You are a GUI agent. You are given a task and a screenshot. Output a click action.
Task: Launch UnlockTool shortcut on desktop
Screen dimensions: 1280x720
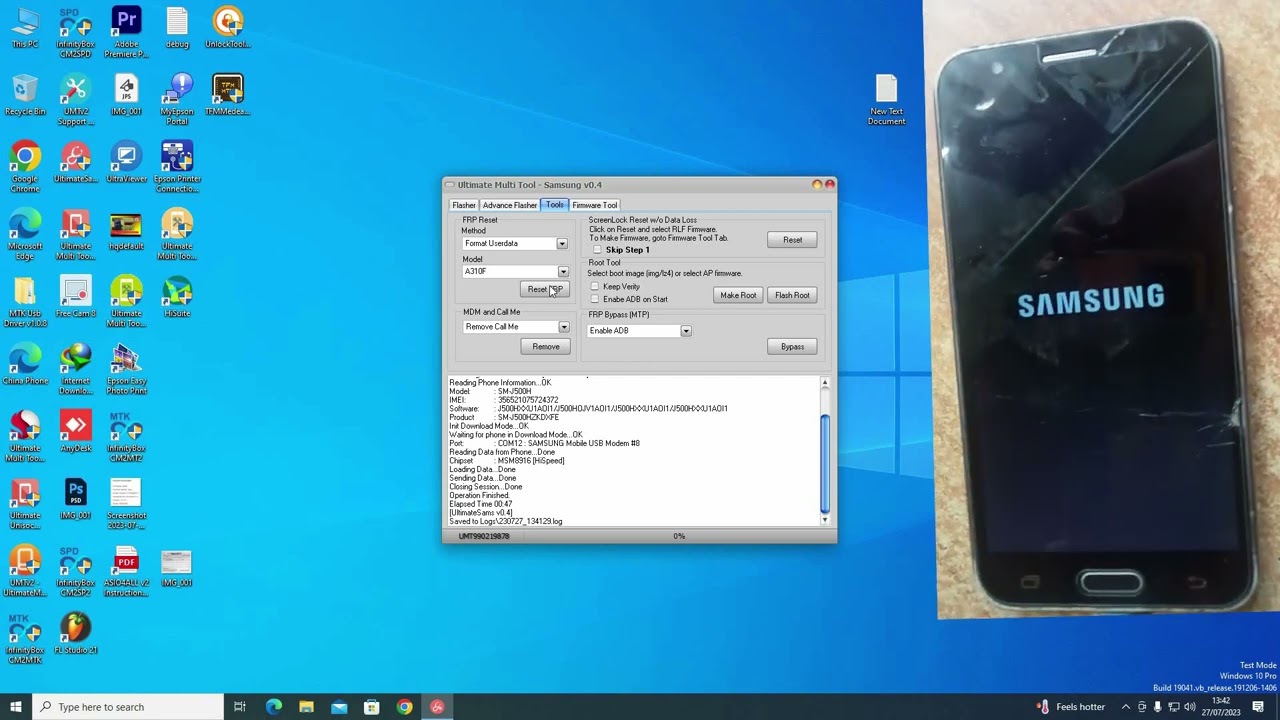tap(228, 28)
